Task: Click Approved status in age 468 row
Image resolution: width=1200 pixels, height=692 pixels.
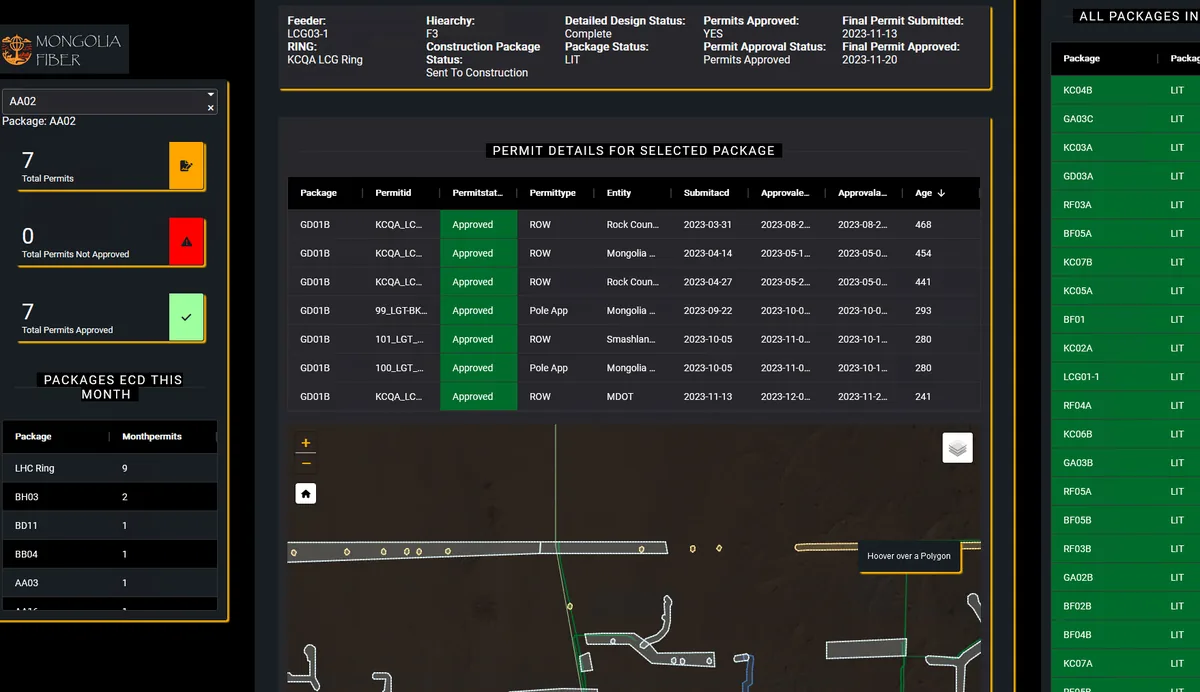Action: (478, 225)
